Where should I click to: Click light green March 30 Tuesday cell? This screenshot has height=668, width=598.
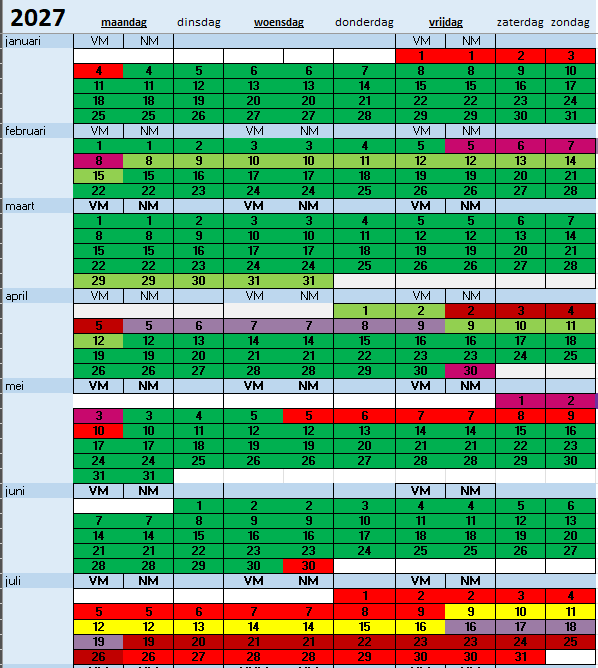tap(198, 281)
